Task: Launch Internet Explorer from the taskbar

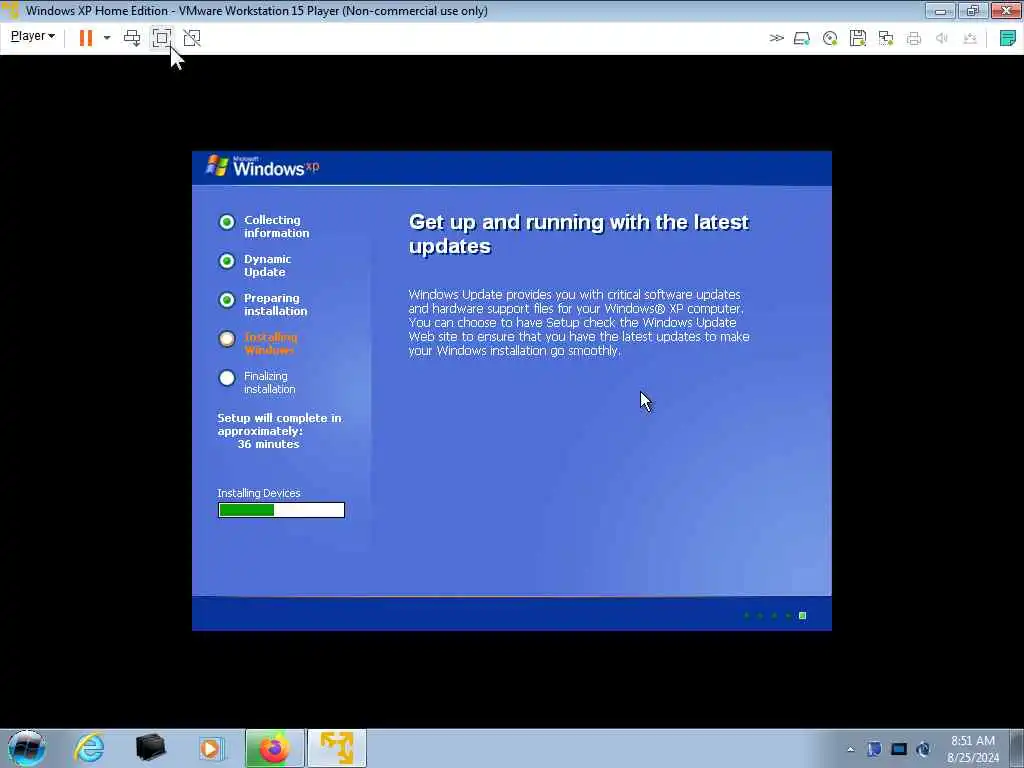Action: (x=89, y=748)
